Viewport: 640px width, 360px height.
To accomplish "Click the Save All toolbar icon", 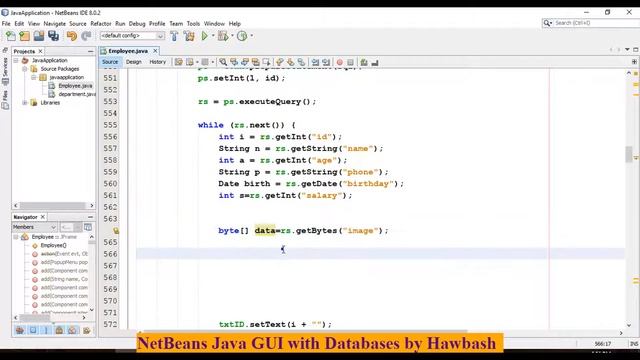I will [x=53, y=36].
